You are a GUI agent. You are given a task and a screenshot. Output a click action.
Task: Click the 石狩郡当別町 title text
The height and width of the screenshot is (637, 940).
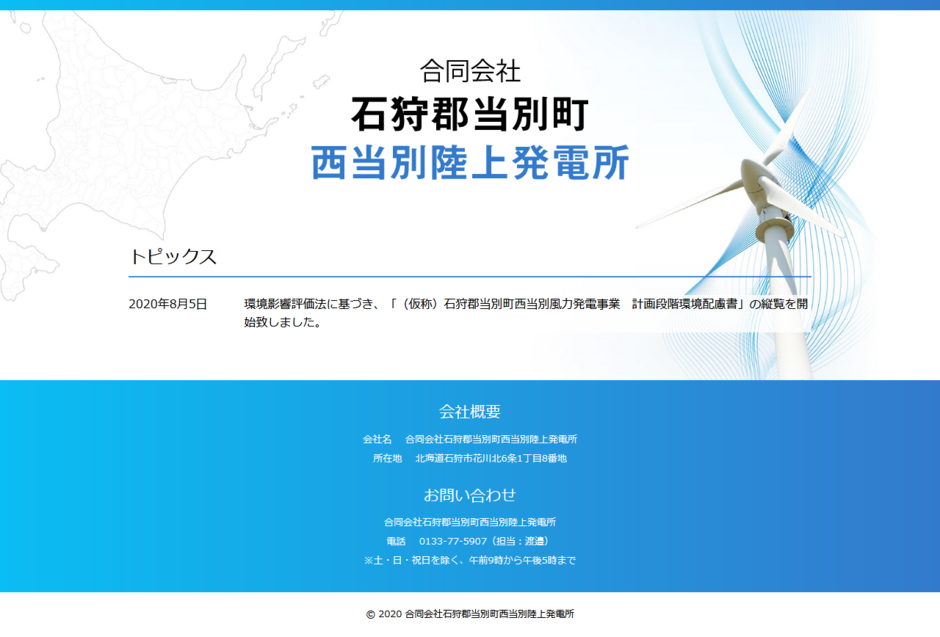tap(470, 114)
